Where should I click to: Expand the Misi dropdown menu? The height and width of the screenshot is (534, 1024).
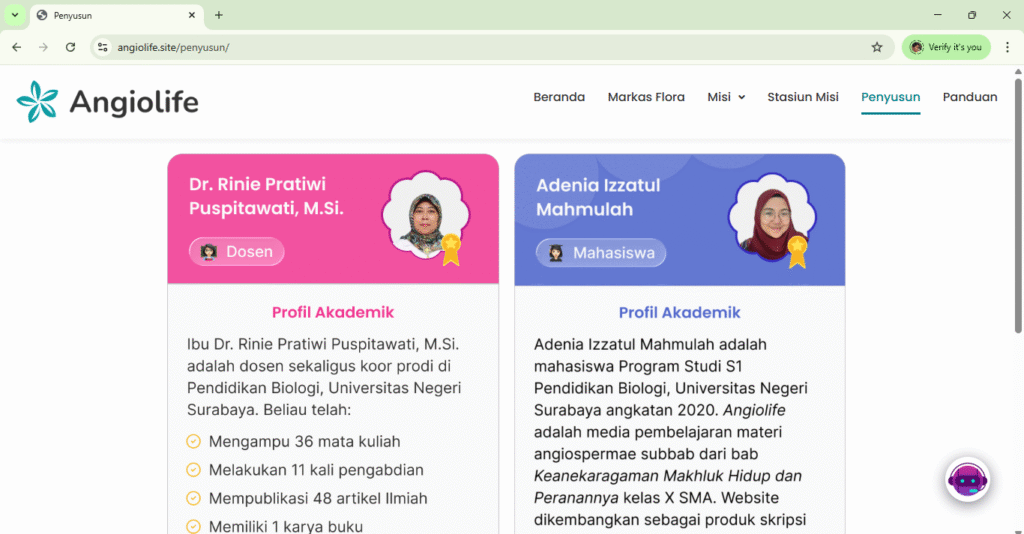coord(726,97)
